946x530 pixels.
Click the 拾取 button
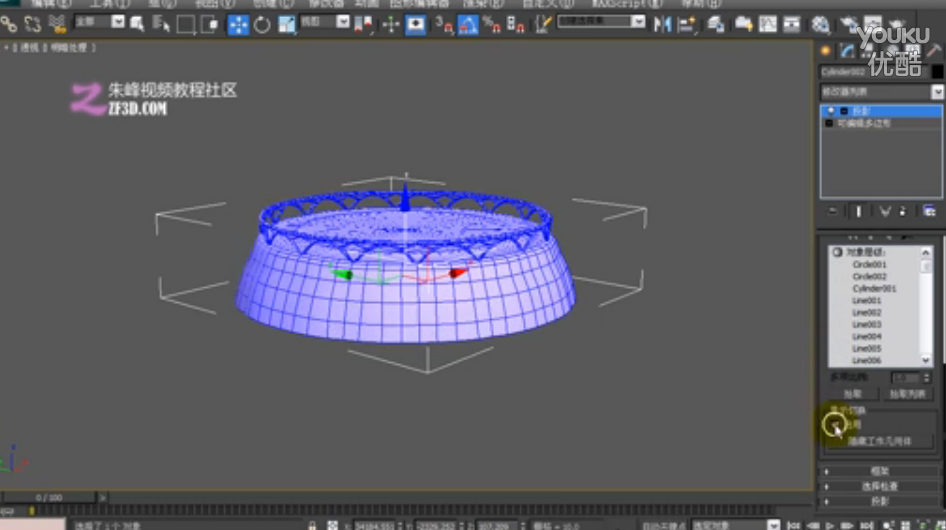pyautogui.click(x=852, y=394)
